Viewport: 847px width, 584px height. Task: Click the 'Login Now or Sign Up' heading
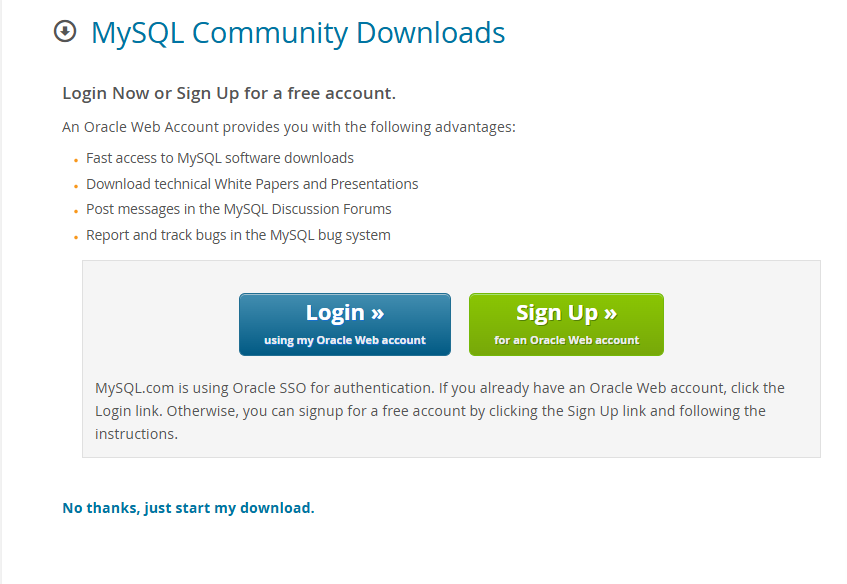(229, 93)
